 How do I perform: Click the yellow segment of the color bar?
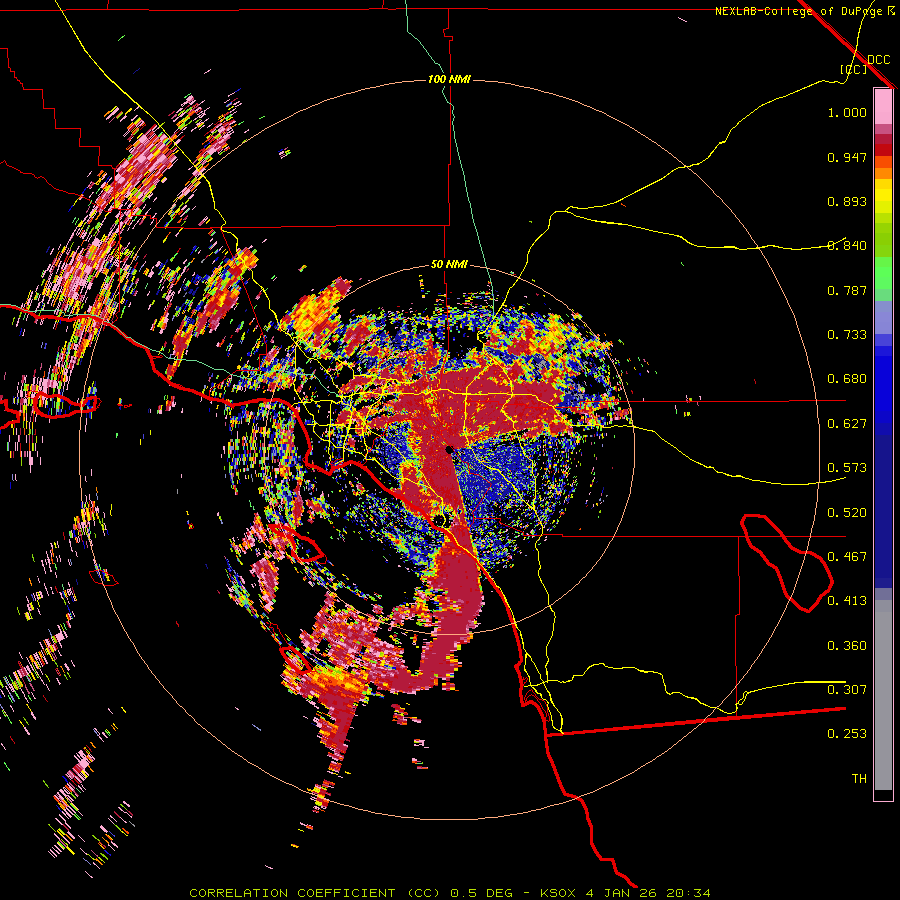pyautogui.click(x=883, y=196)
